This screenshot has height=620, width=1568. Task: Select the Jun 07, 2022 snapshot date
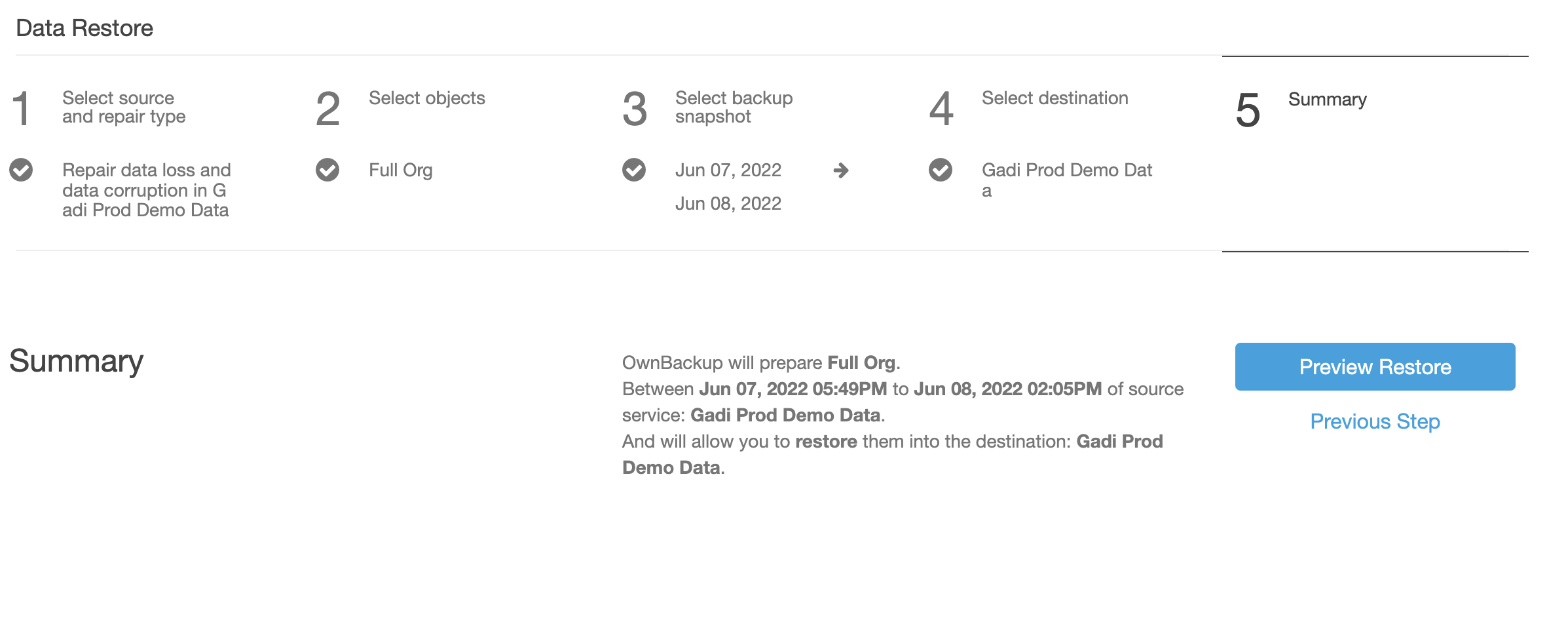729,170
